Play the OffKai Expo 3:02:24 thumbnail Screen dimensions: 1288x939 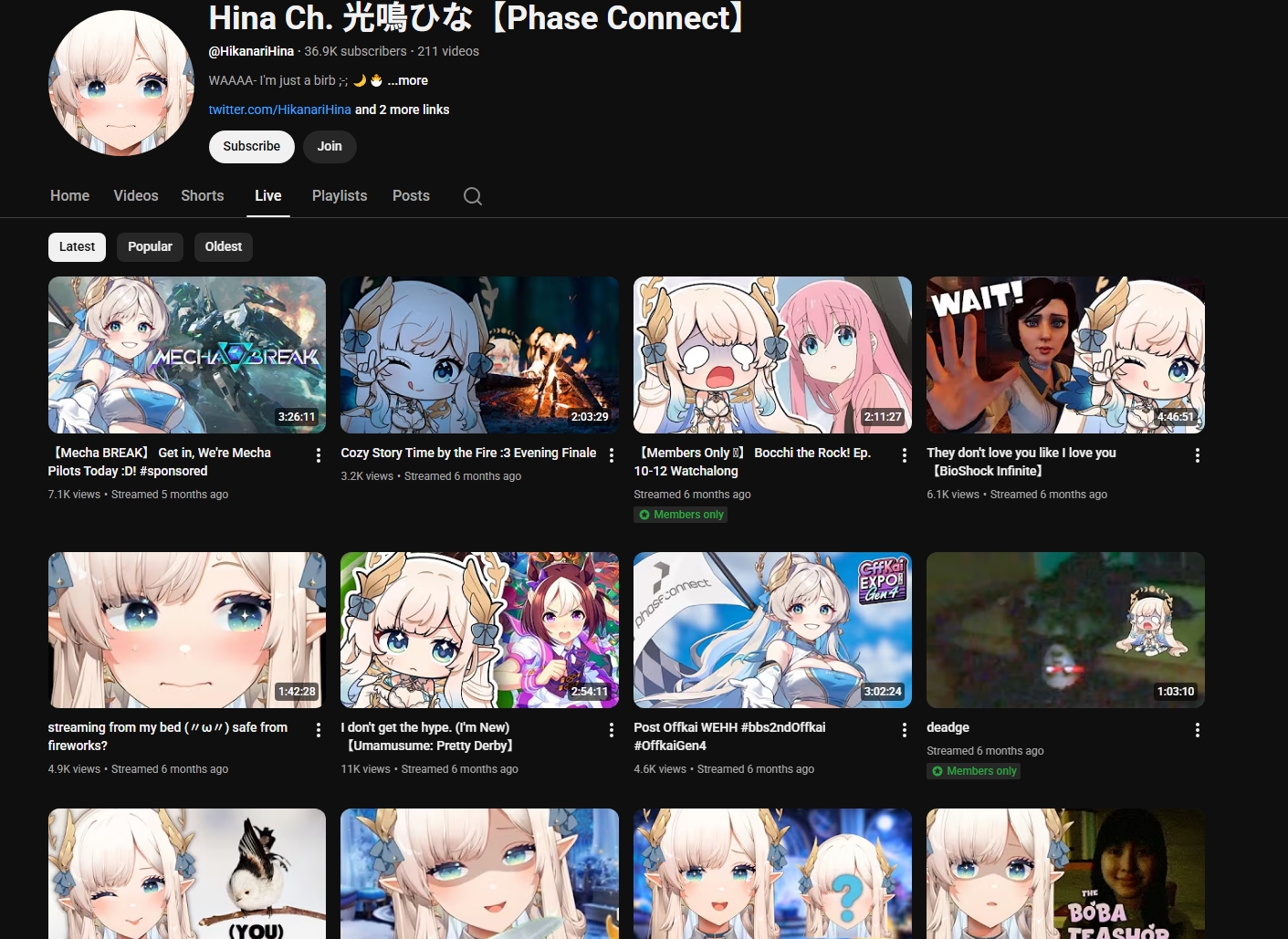[772, 630]
